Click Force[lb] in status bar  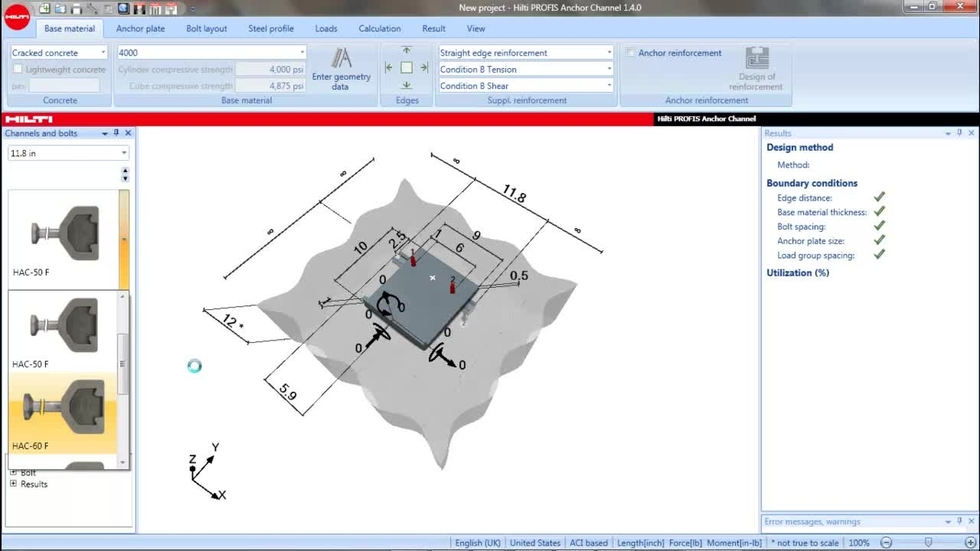(x=685, y=543)
